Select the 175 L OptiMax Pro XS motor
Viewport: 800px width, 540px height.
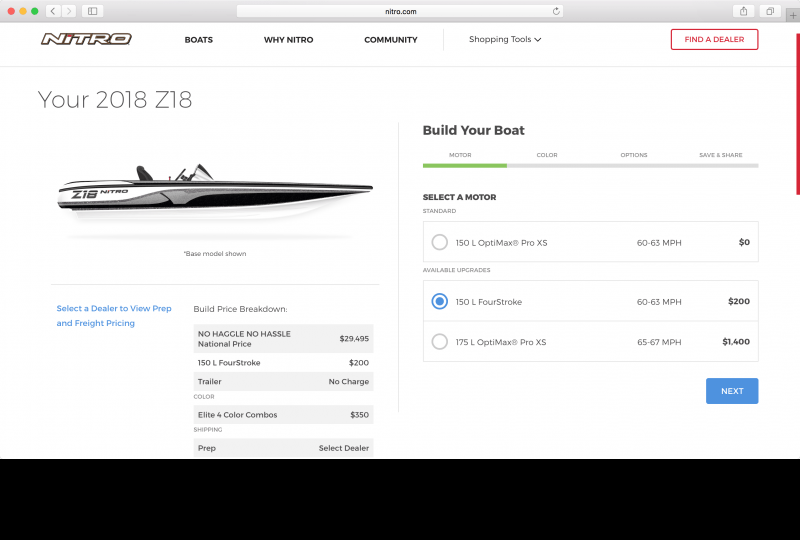[439, 341]
